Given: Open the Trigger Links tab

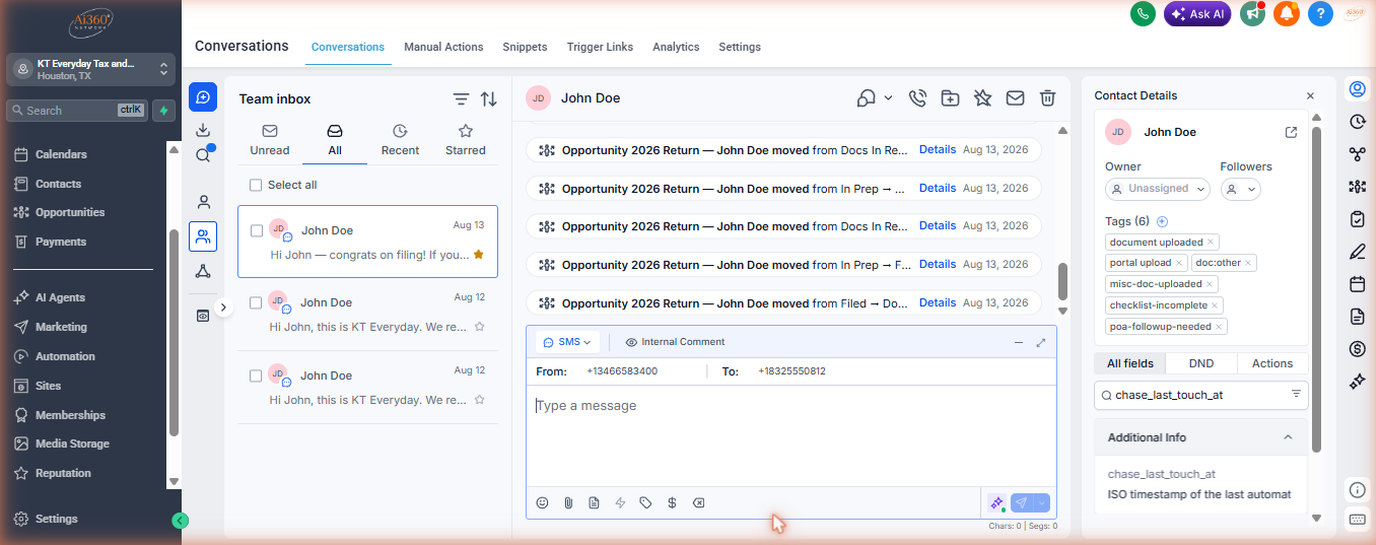Looking at the screenshot, I should click(x=600, y=47).
